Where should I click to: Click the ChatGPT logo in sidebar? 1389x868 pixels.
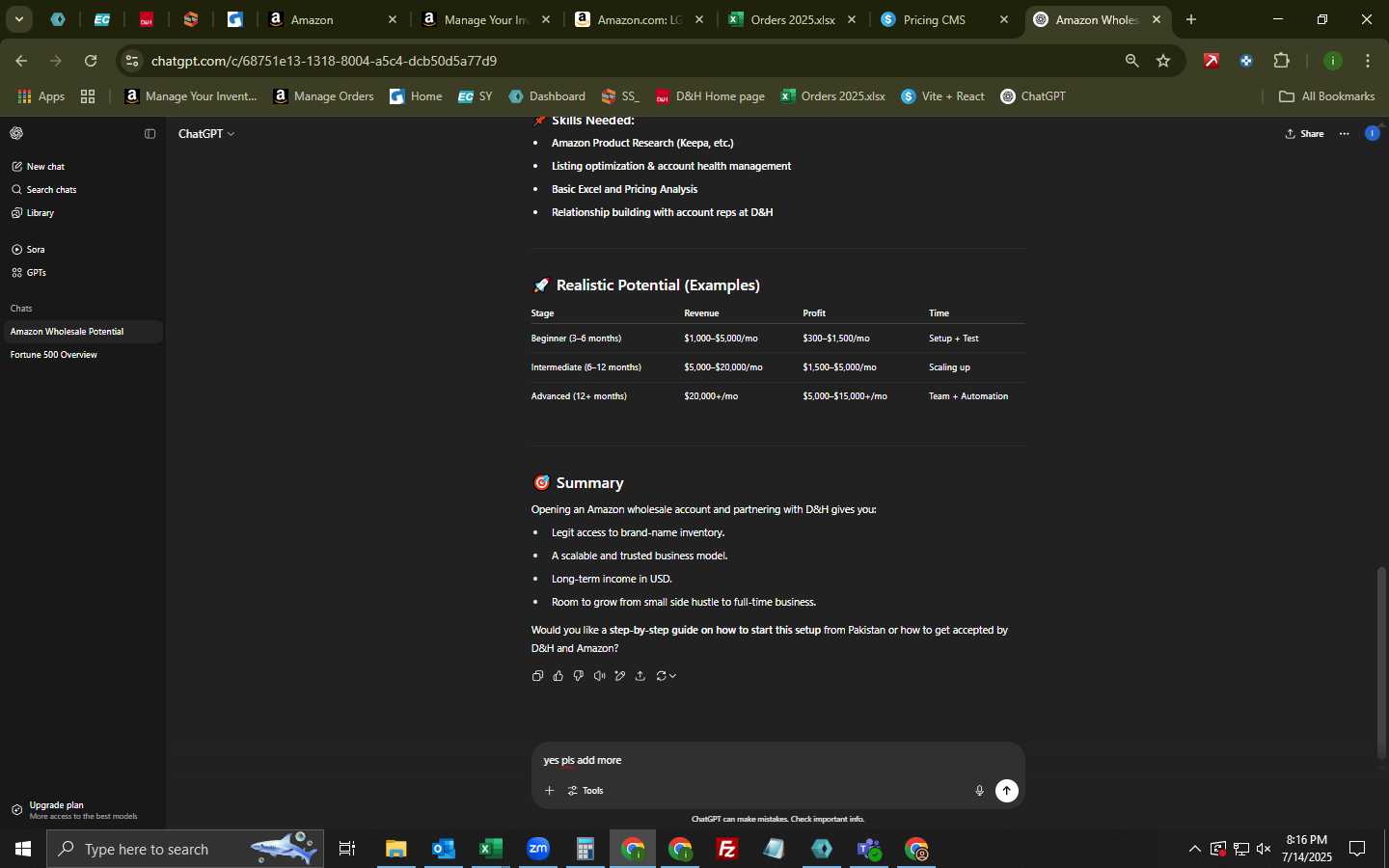[x=16, y=134]
